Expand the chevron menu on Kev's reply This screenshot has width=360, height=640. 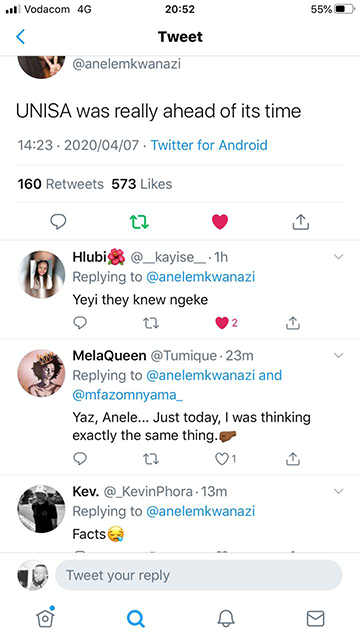point(339,491)
